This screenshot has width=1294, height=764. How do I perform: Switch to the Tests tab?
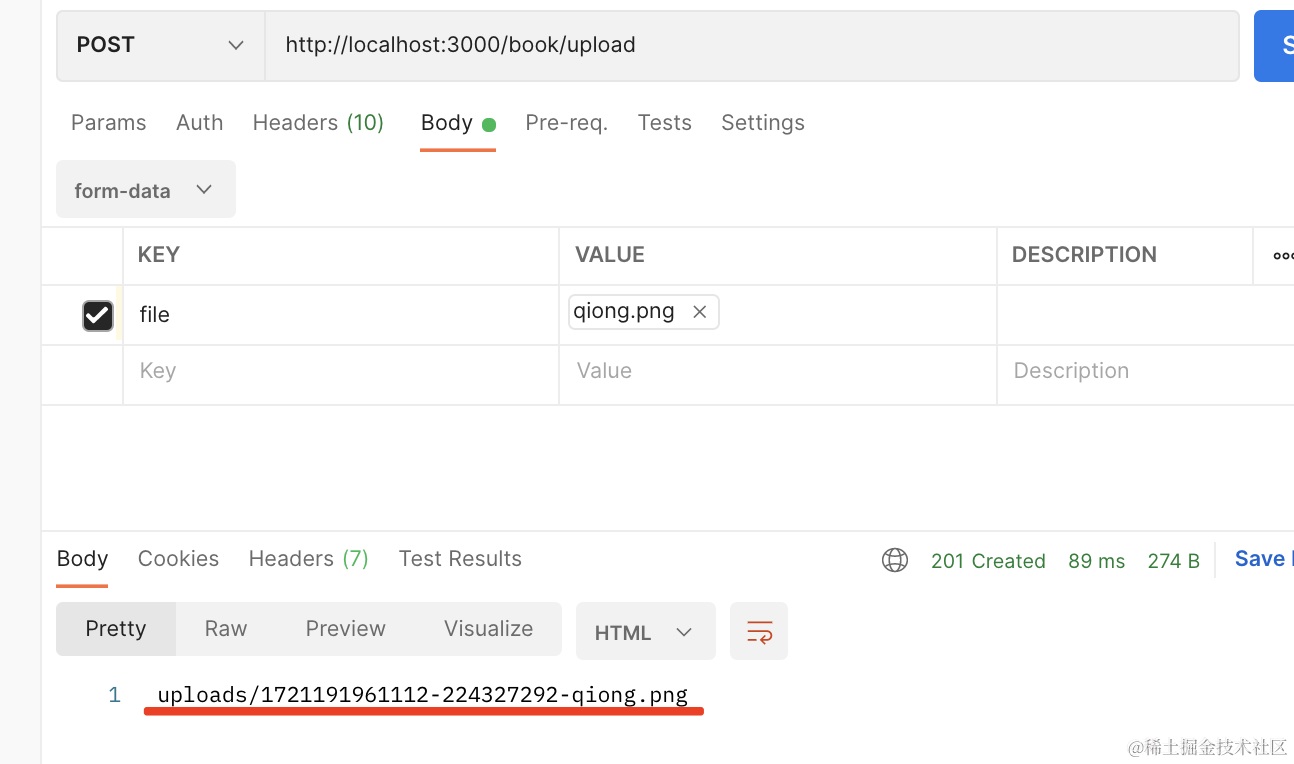pyautogui.click(x=664, y=123)
